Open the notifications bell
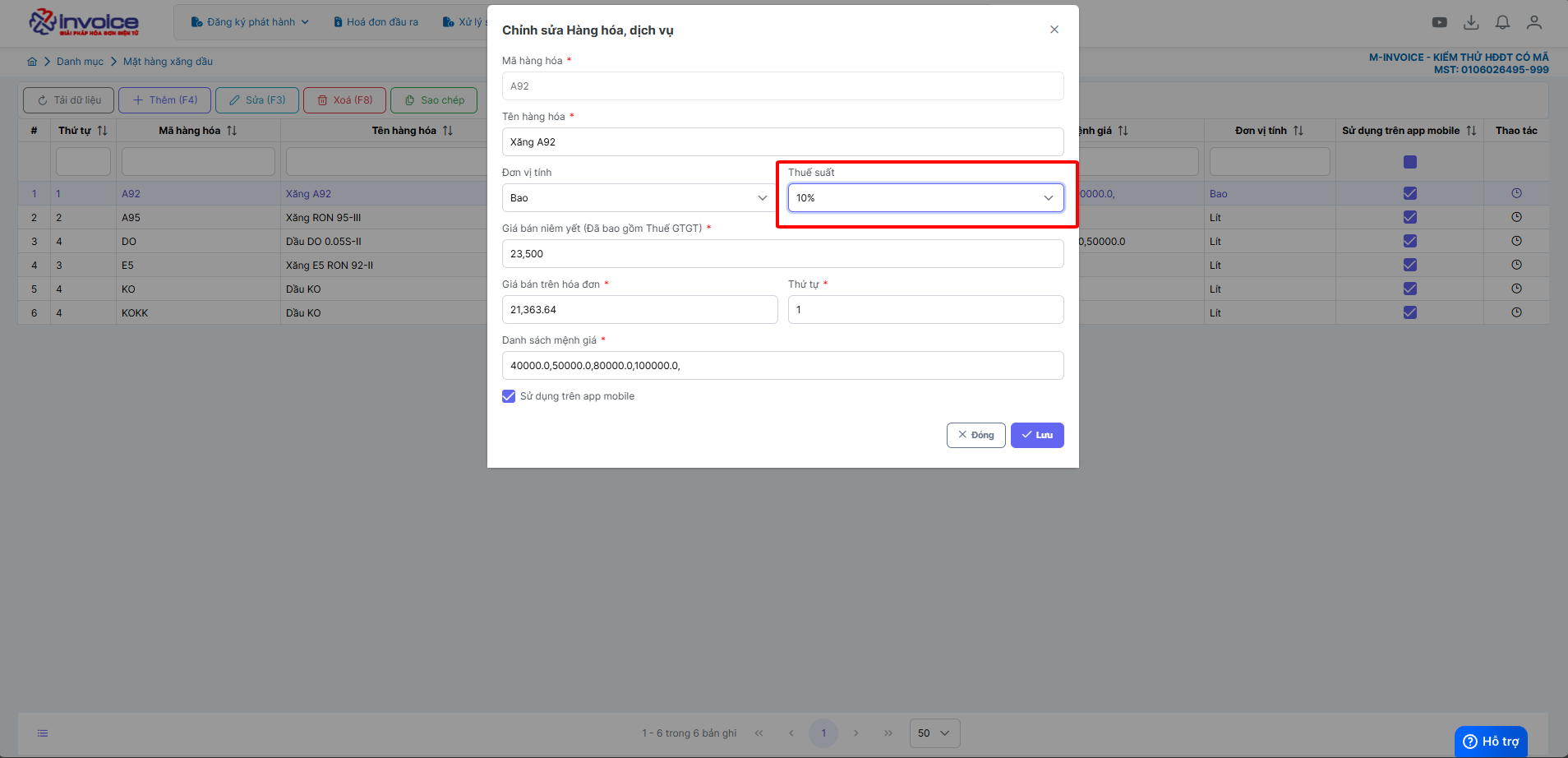This screenshot has height=758, width=1568. [1502, 22]
